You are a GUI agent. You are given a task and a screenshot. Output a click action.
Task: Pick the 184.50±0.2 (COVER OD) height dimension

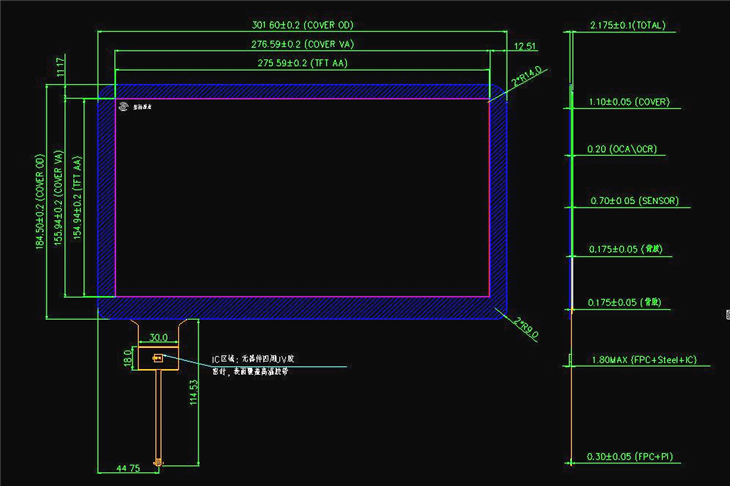click(x=41, y=202)
